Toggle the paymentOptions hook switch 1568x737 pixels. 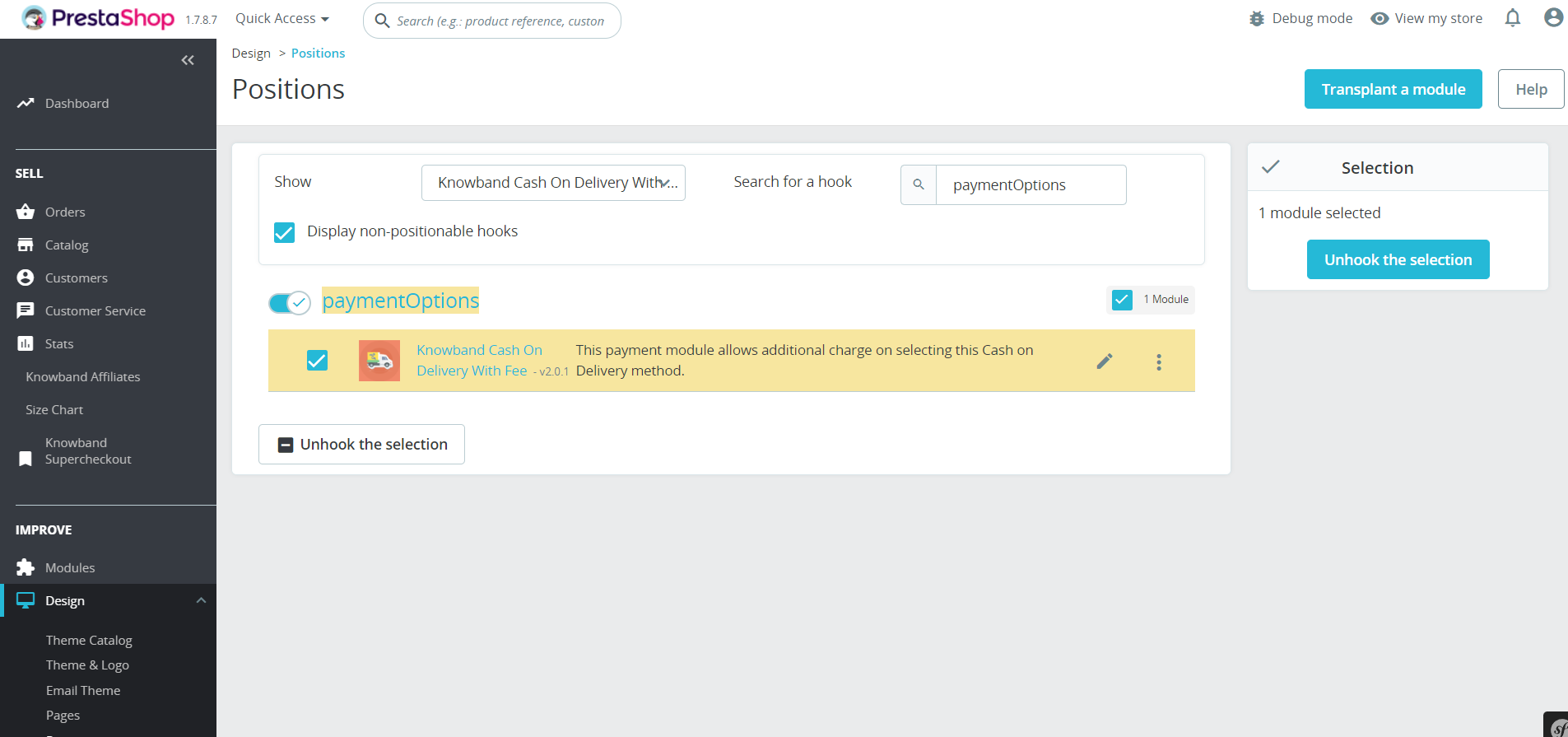click(290, 303)
